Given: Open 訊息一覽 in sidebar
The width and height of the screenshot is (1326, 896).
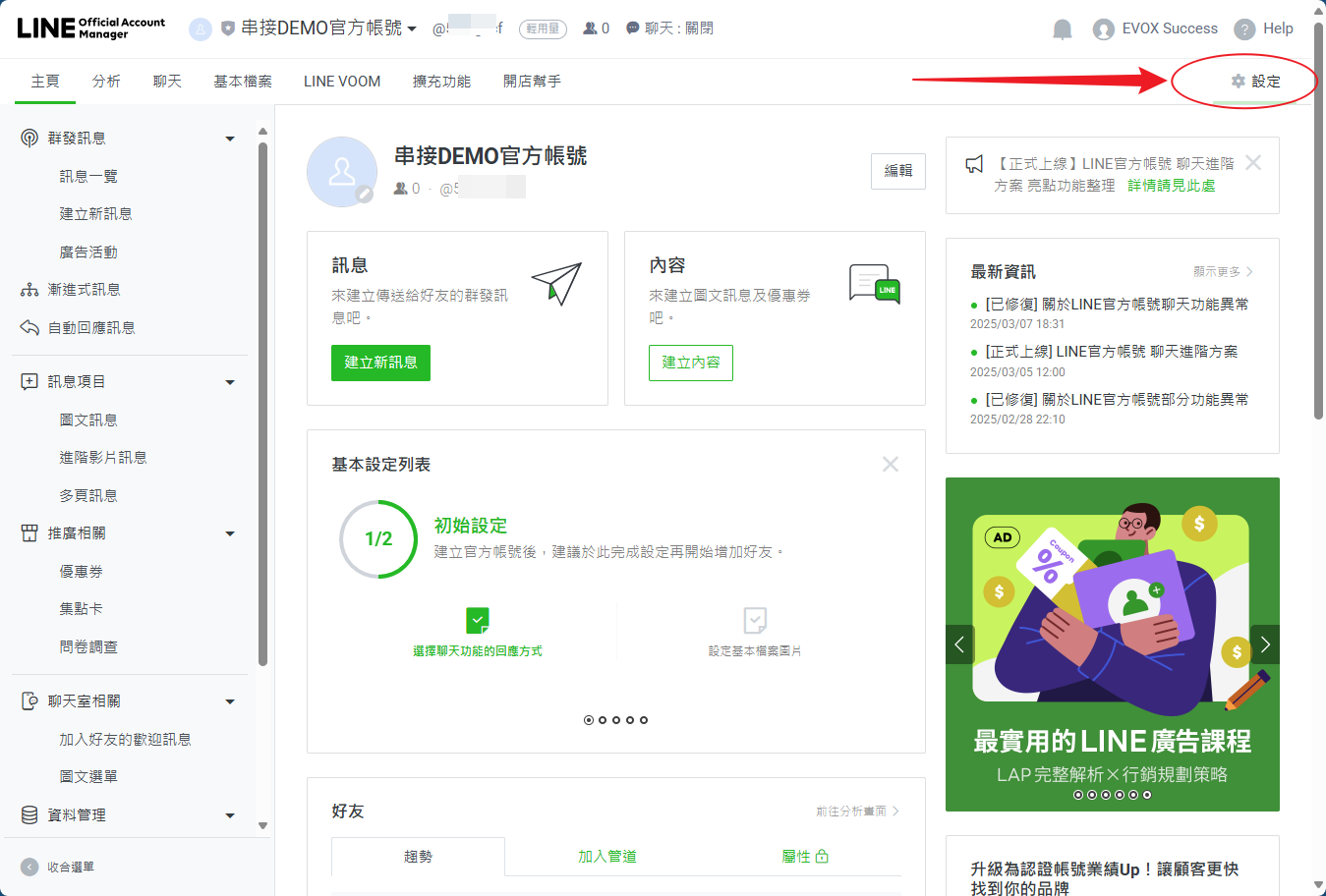Looking at the screenshot, I should pyautogui.click(x=88, y=177).
